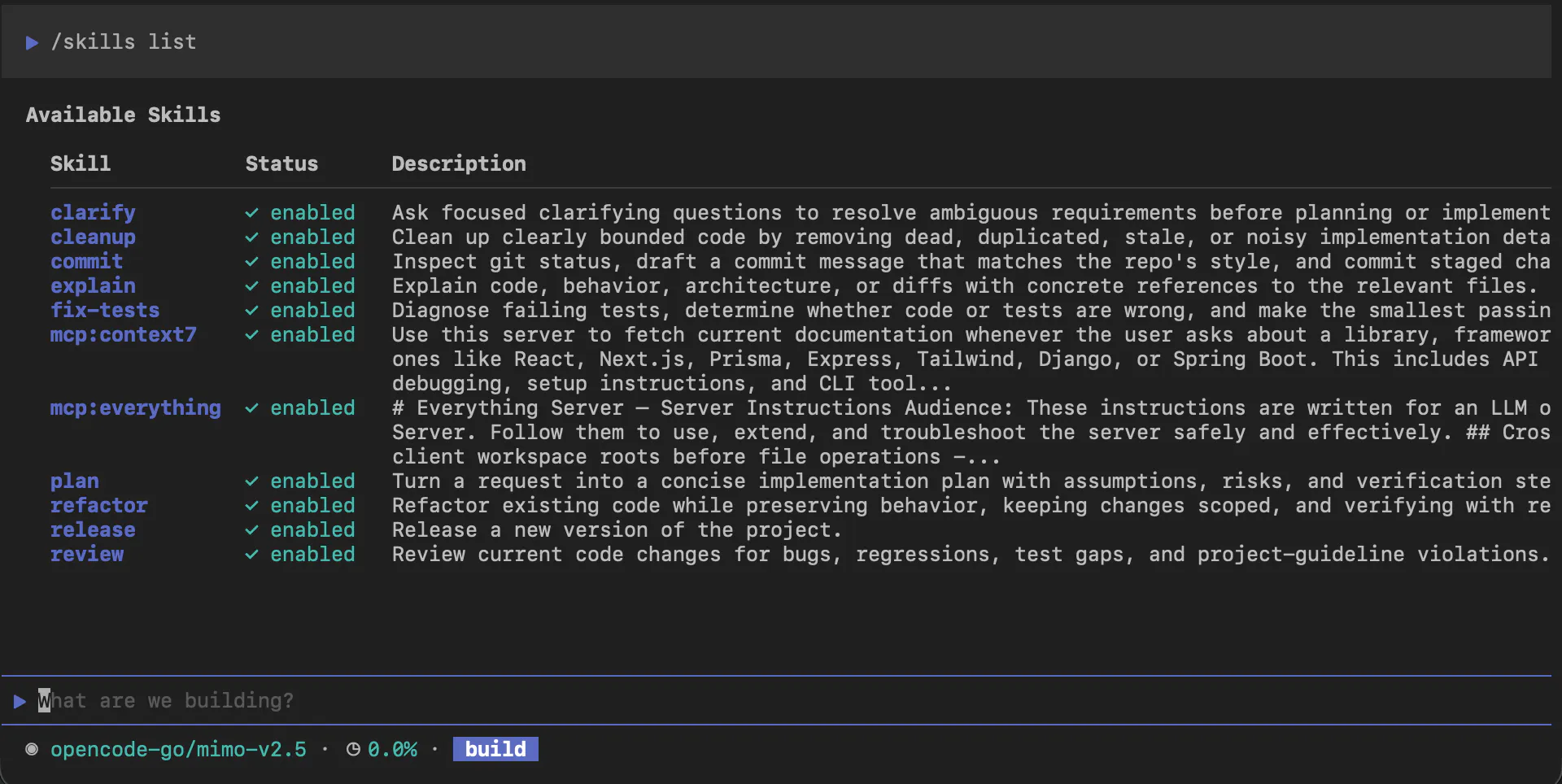Click the /skills list command text

coord(124,42)
